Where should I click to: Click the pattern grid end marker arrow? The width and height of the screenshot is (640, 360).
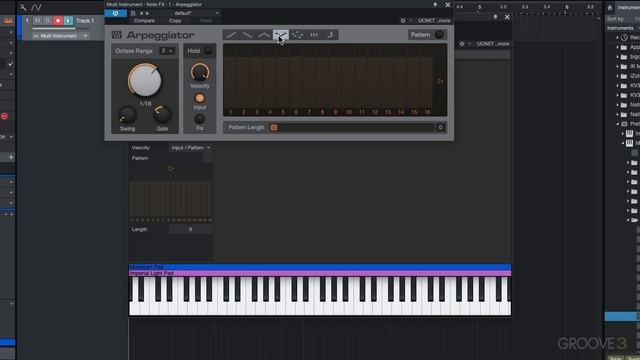(x=440, y=81)
